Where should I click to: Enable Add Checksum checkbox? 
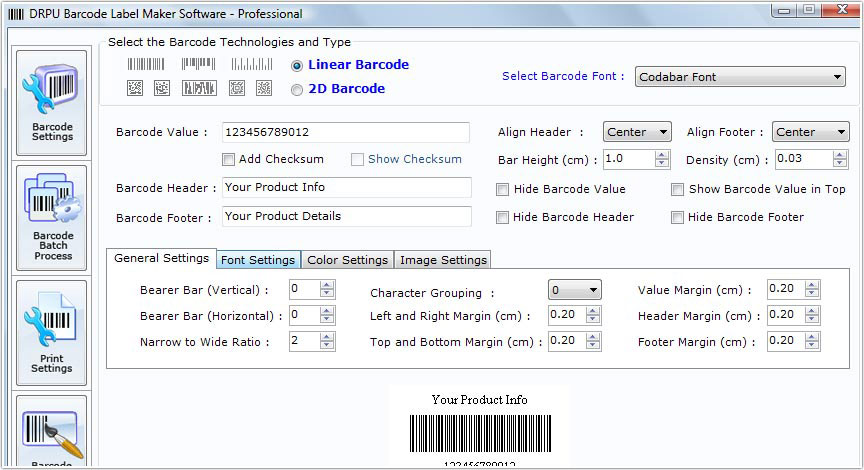pyautogui.click(x=228, y=160)
